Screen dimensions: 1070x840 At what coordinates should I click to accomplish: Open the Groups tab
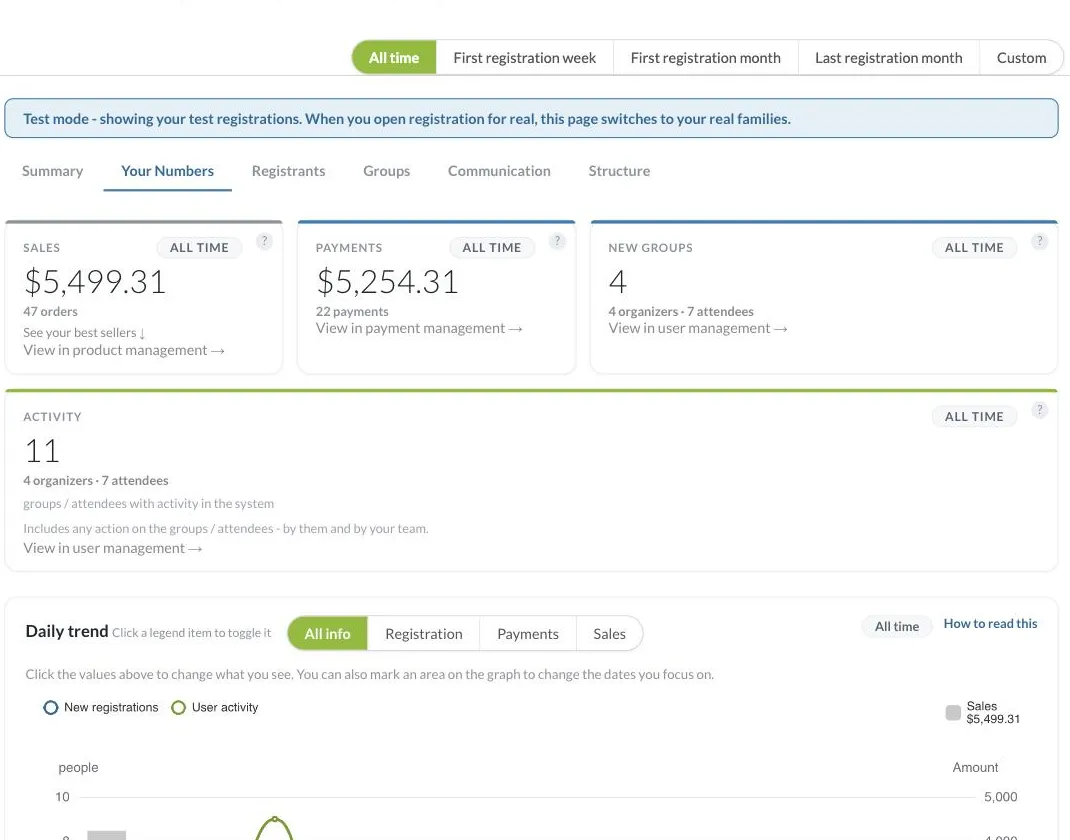pyautogui.click(x=386, y=171)
